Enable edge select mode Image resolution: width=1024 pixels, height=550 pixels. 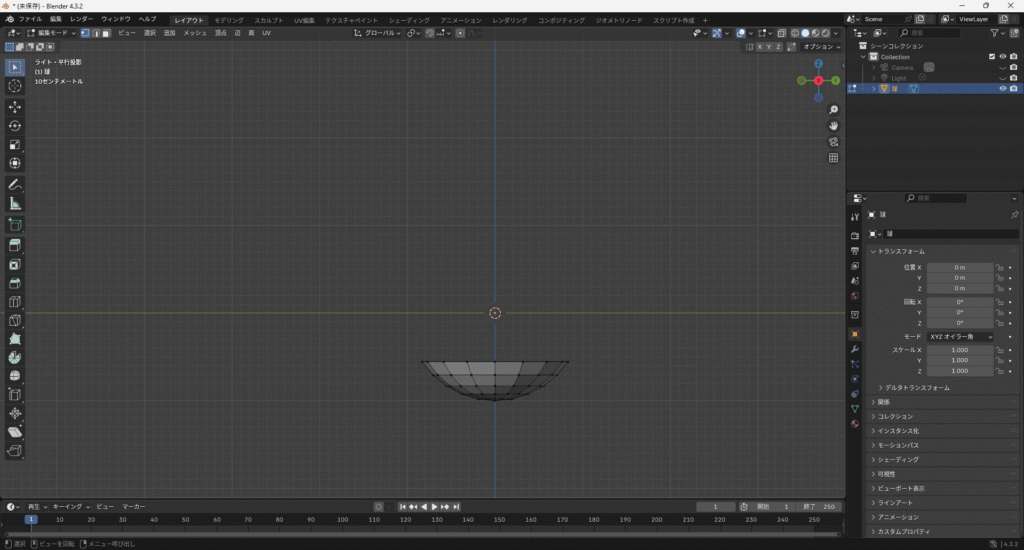(x=95, y=33)
